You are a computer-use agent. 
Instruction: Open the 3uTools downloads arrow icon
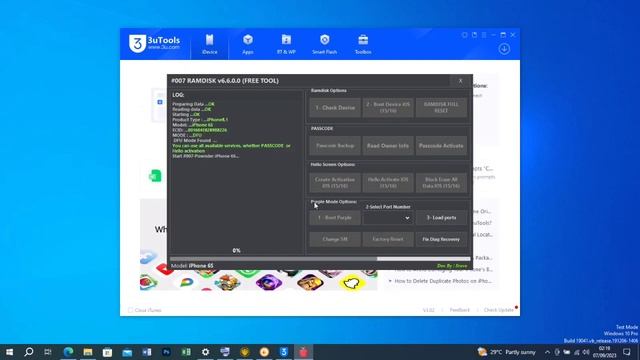pyautogui.click(x=504, y=49)
